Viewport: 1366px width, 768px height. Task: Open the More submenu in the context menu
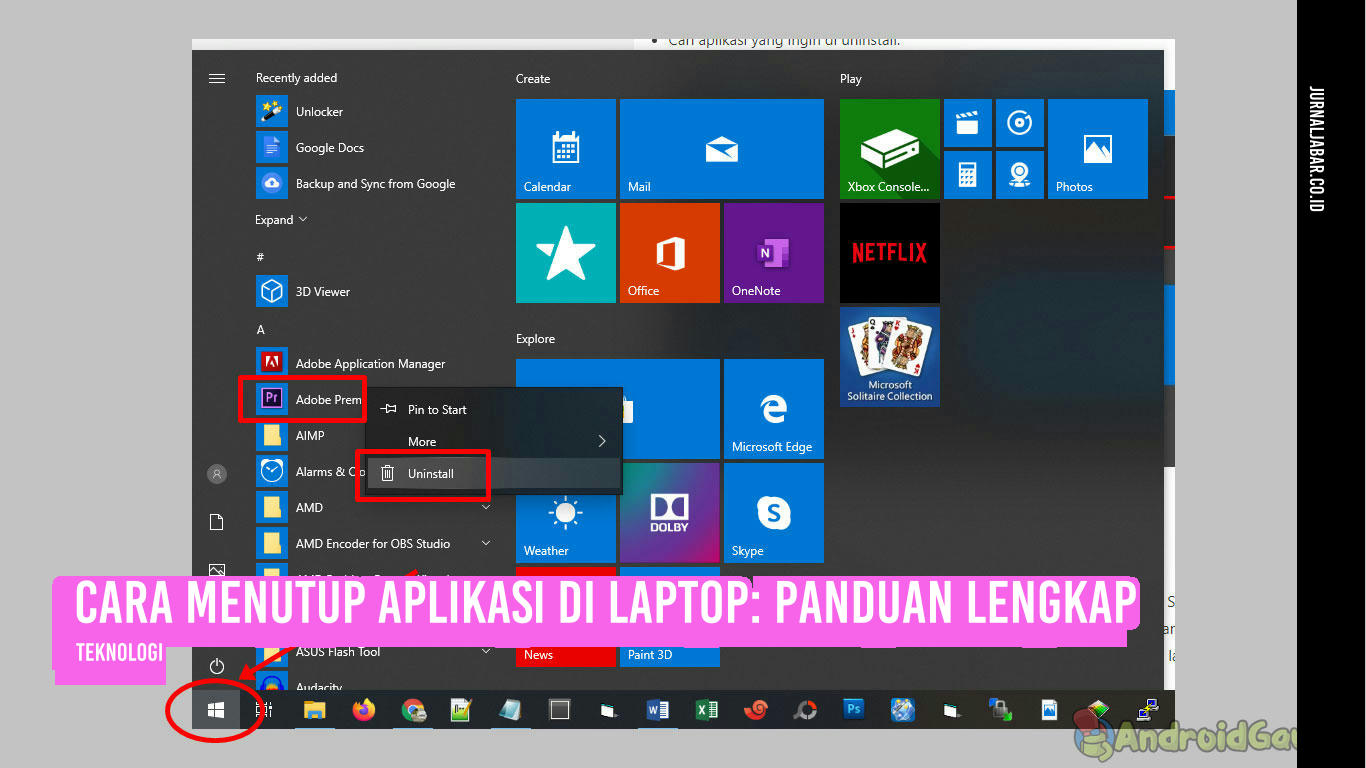[x=494, y=442]
